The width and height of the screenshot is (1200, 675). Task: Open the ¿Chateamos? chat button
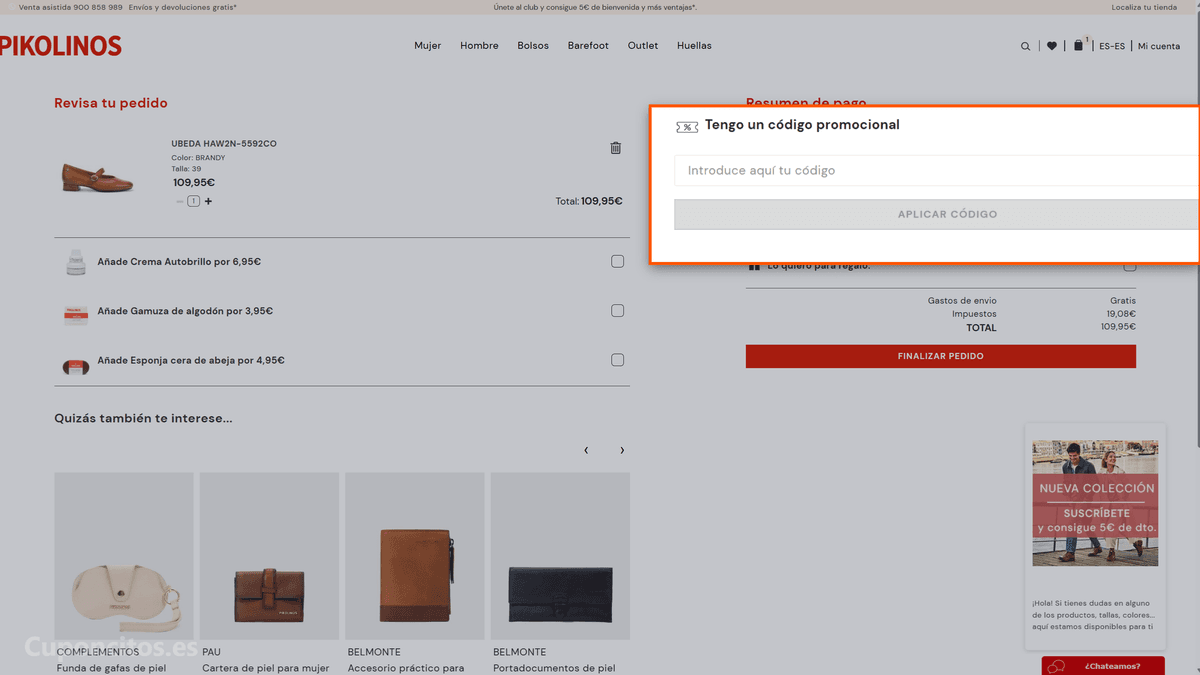pyautogui.click(x=1103, y=666)
